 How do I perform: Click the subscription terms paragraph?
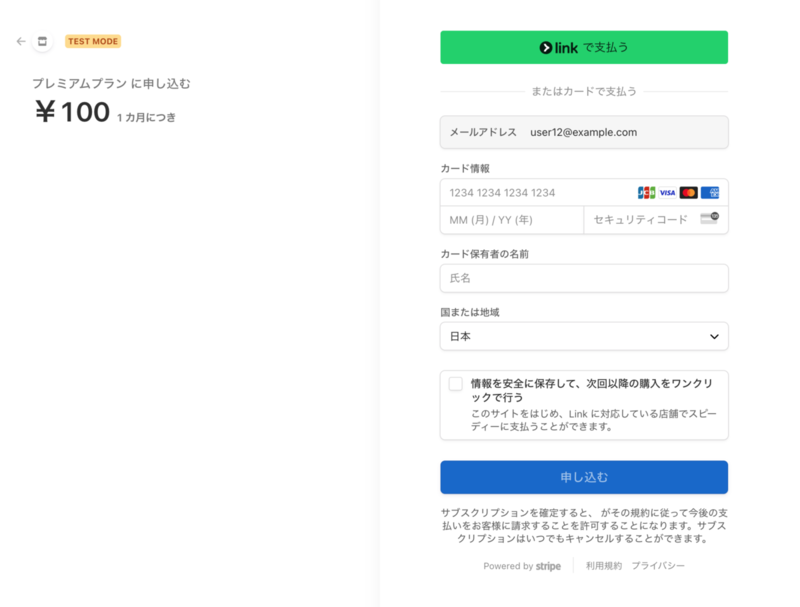pyautogui.click(x=584, y=525)
